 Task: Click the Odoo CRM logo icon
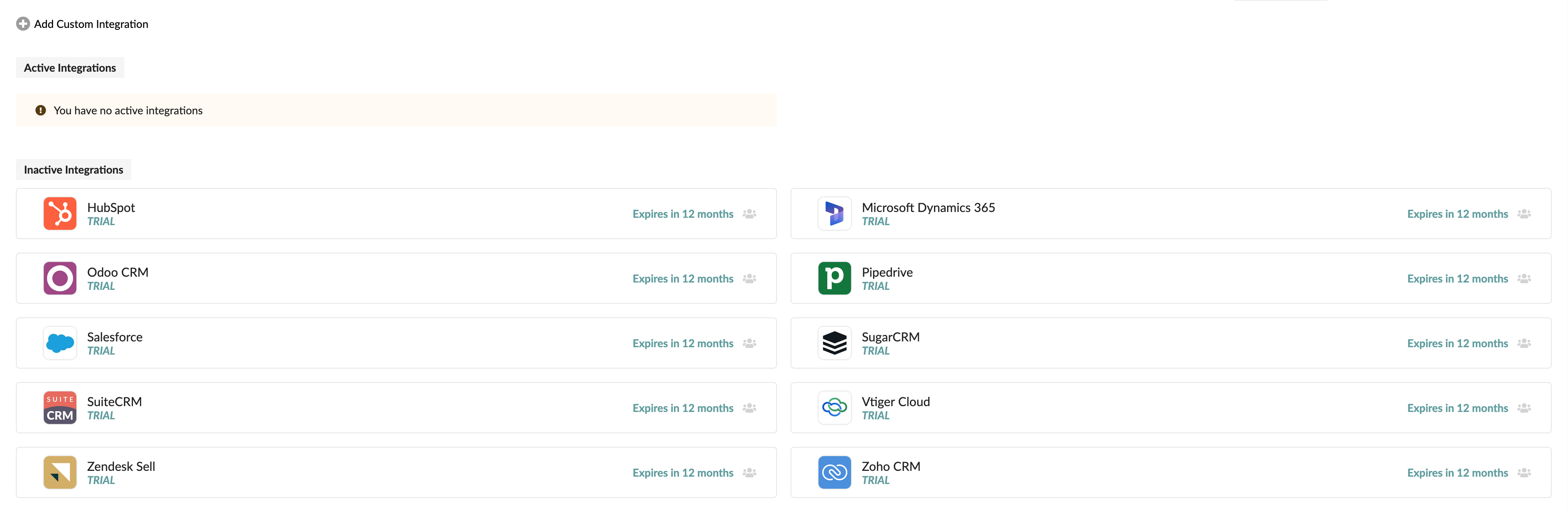tap(60, 278)
